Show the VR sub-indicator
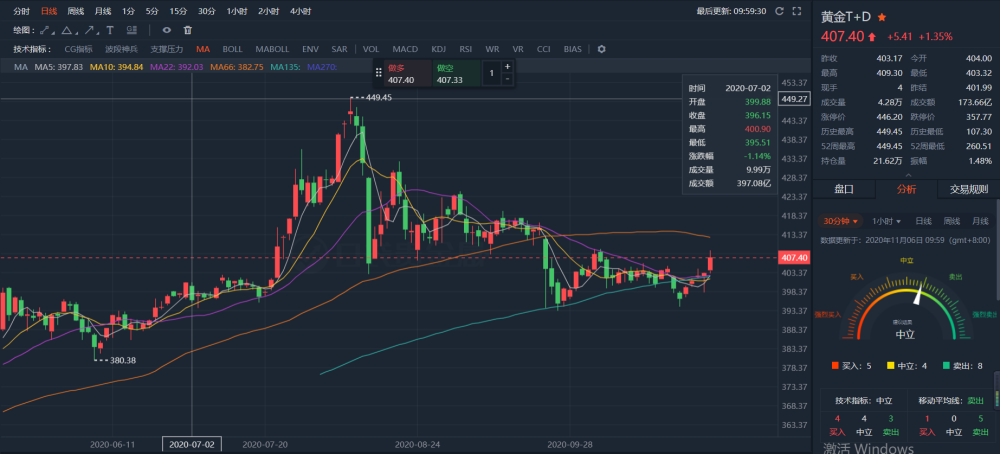 [518, 49]
